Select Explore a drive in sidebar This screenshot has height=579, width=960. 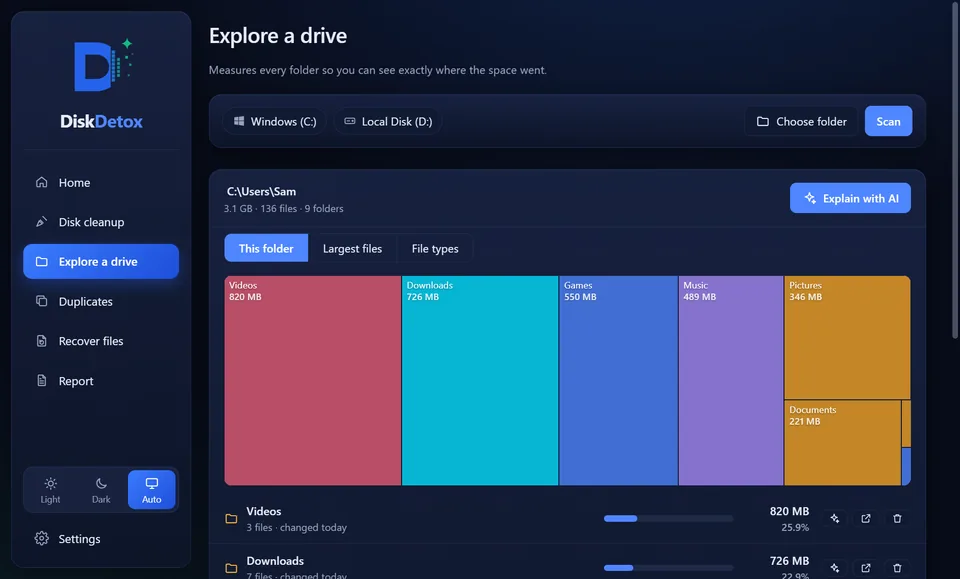tap(101, 261)
